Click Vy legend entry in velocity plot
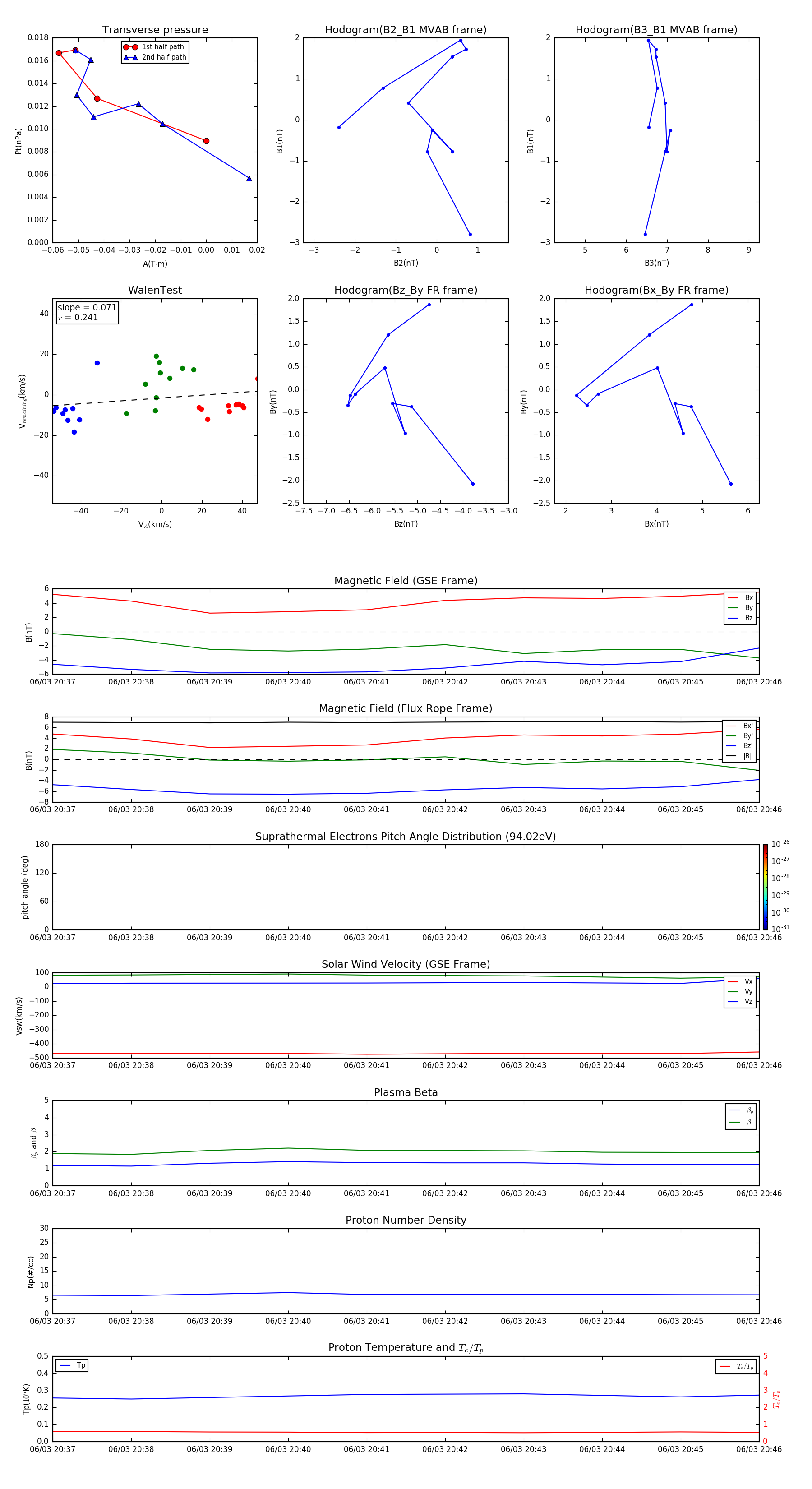 pos(740,991)
